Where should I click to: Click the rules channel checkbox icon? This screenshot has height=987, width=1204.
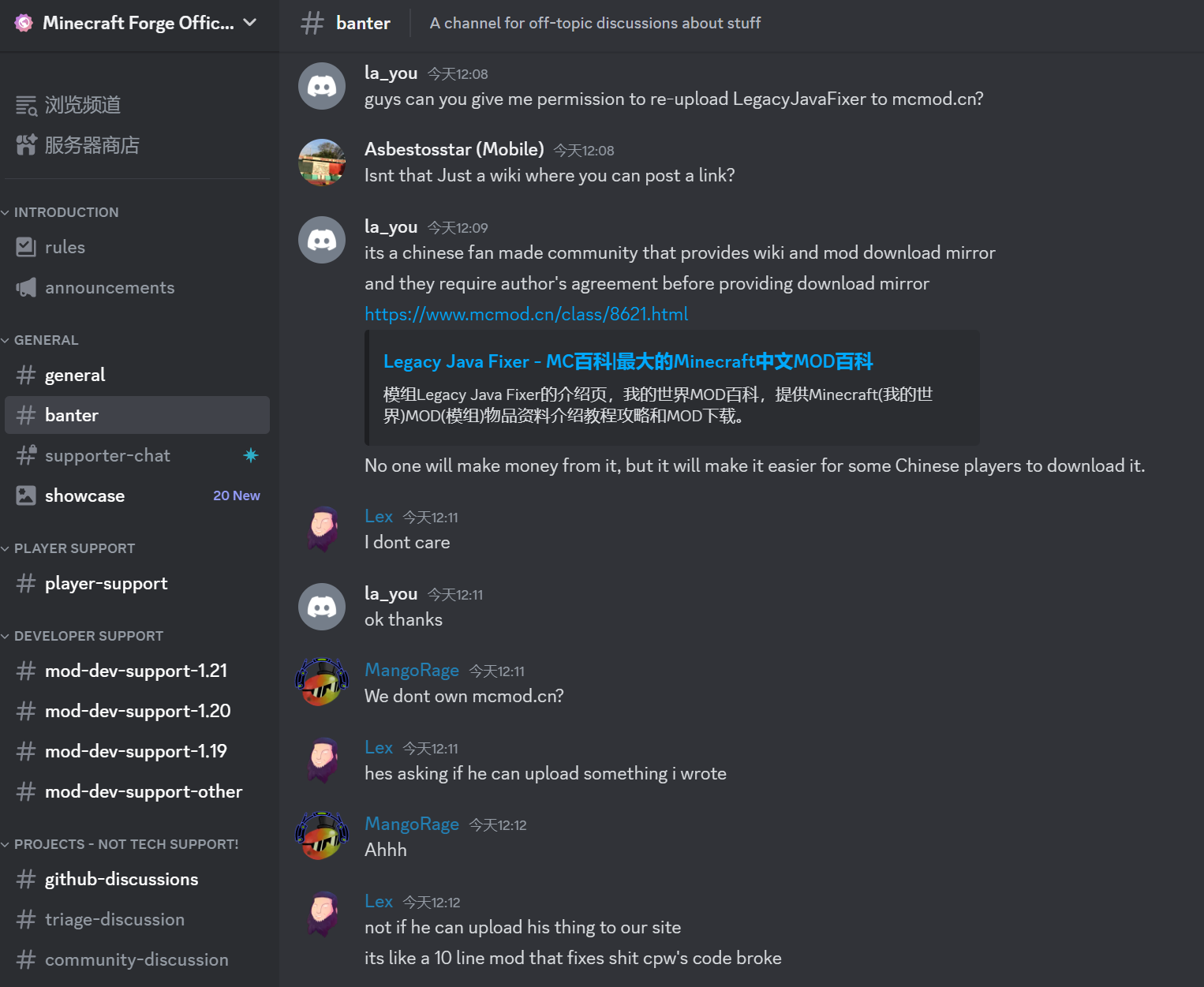tap(26, 247)
